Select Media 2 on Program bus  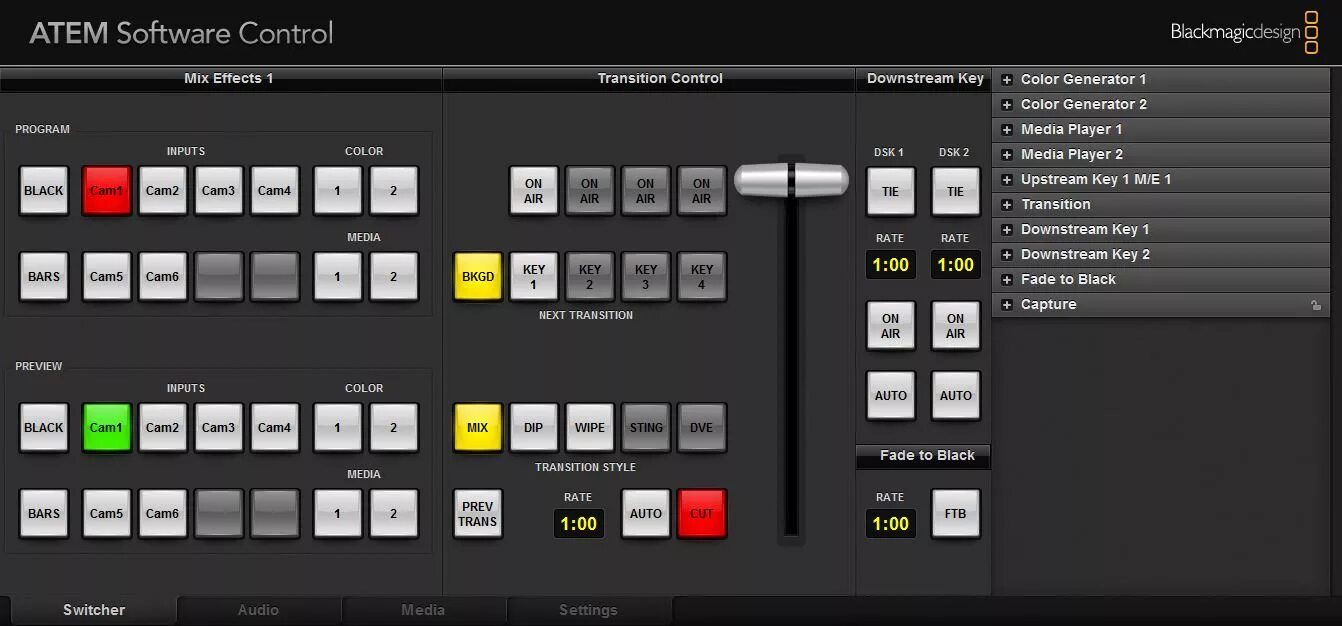click(x=393, y=276)
